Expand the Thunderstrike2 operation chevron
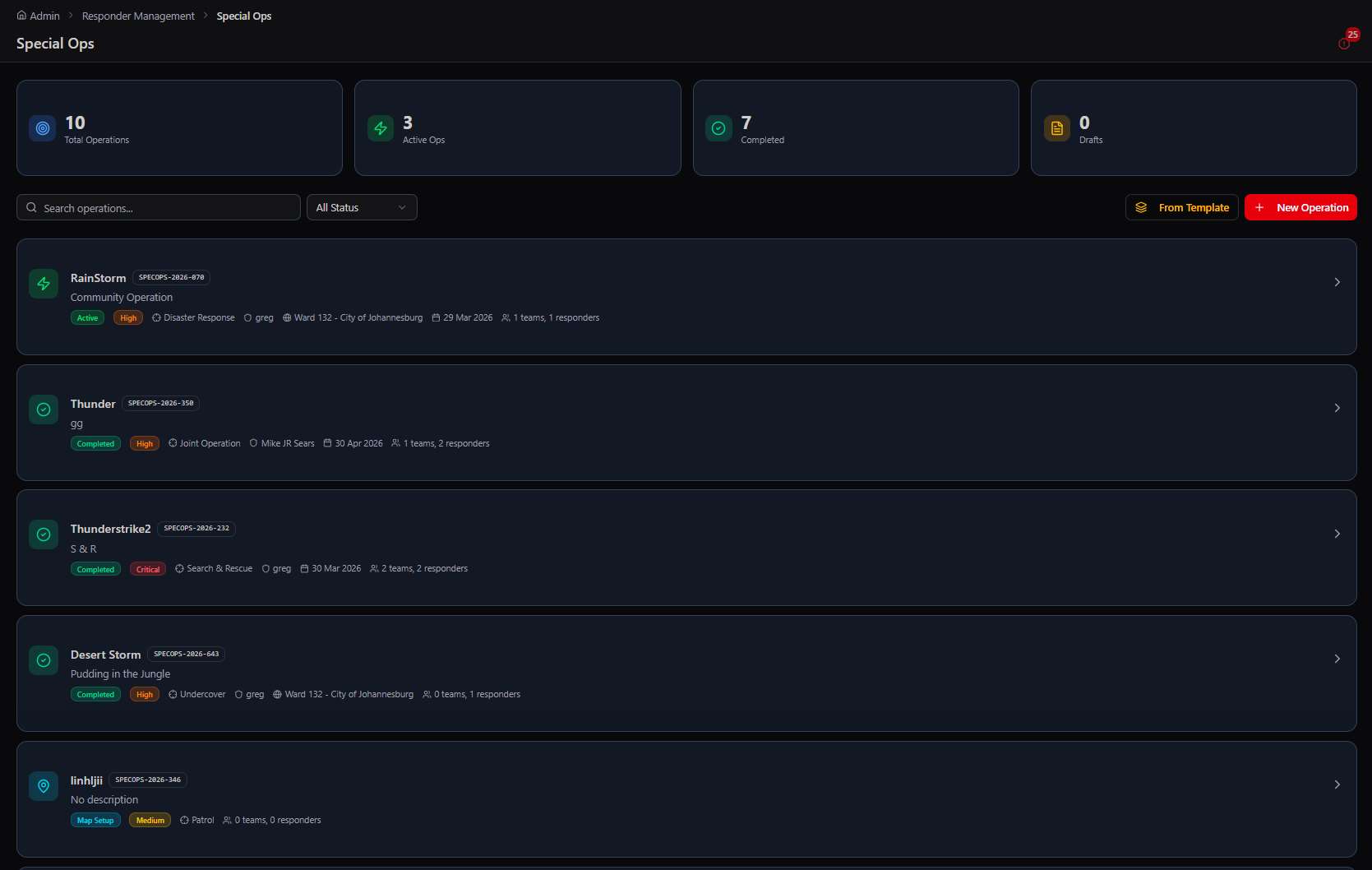 coord(1337,534)
